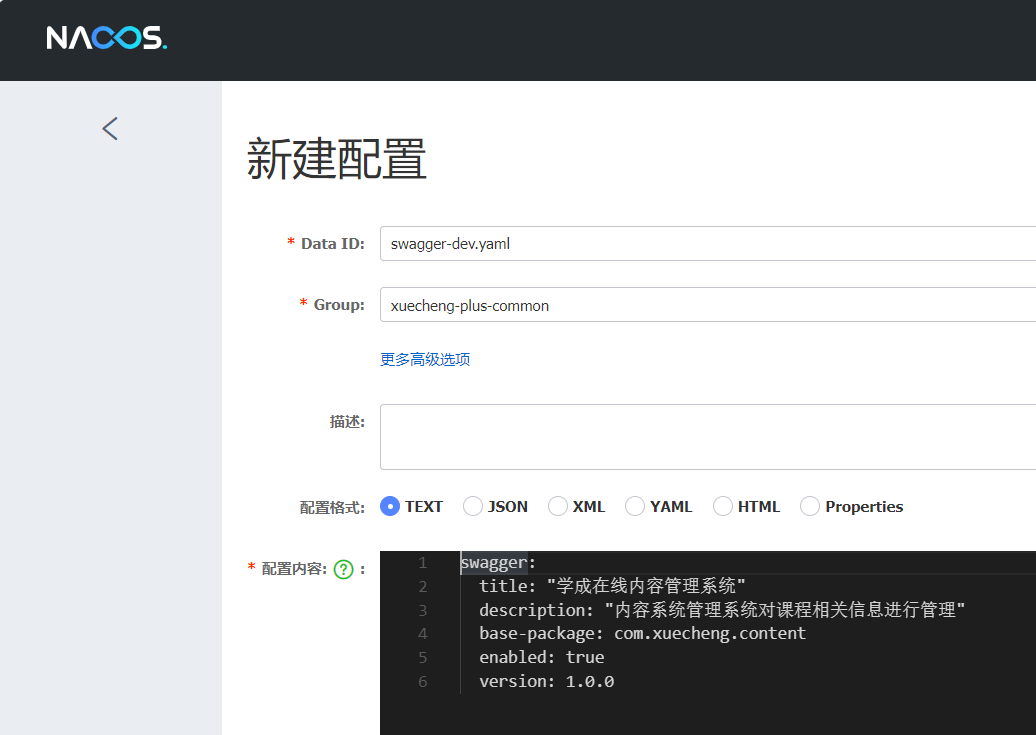Screen dimensions: 1036x735
Task: Select the Properties format radio button
Action: pos(809,506)
